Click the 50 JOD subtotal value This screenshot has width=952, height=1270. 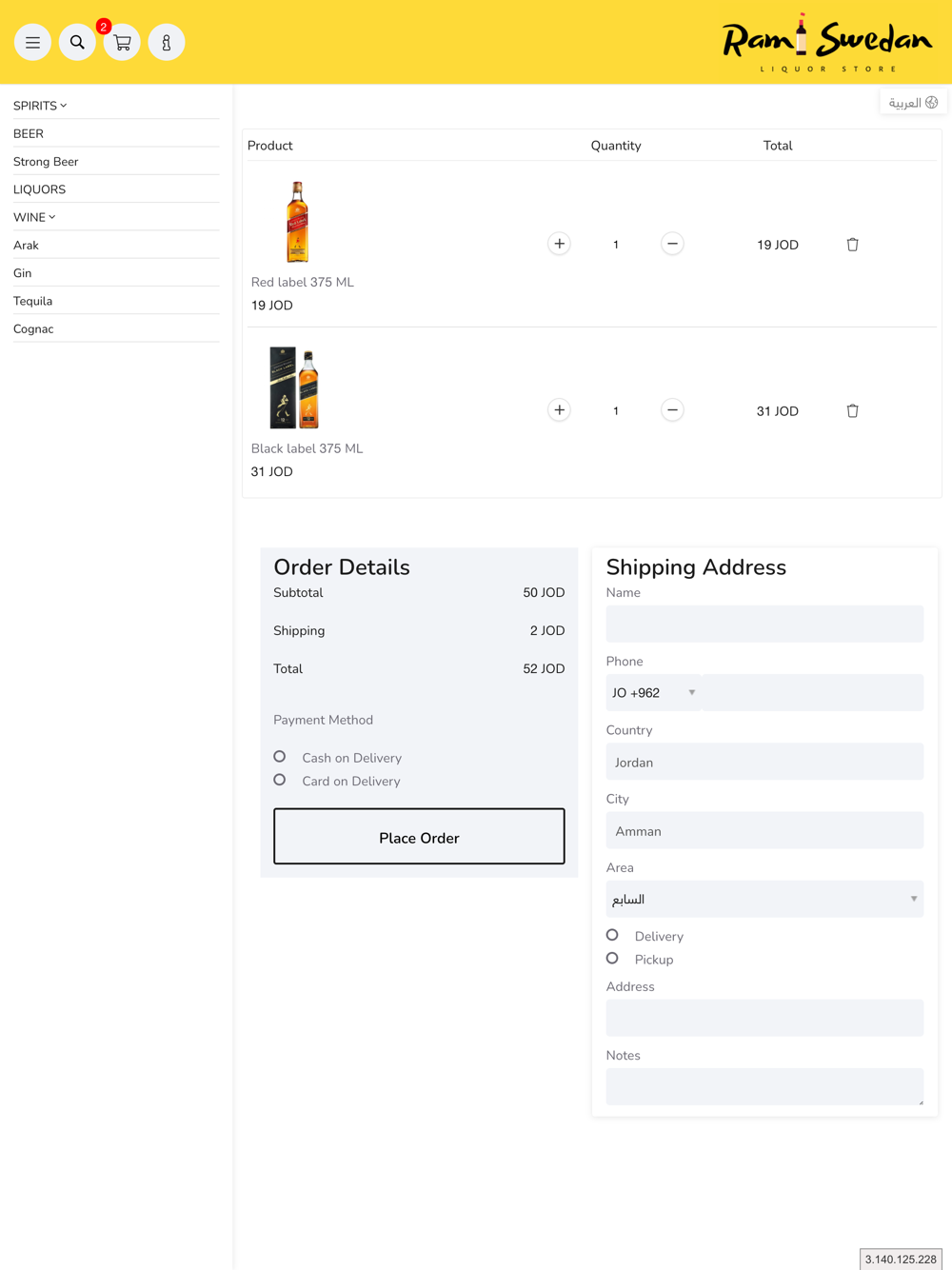pos(544,593)
